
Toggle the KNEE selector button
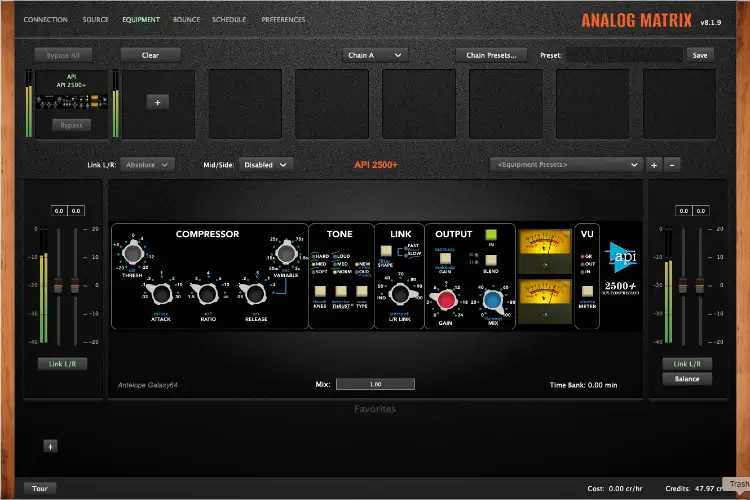[x=319, y=288]
